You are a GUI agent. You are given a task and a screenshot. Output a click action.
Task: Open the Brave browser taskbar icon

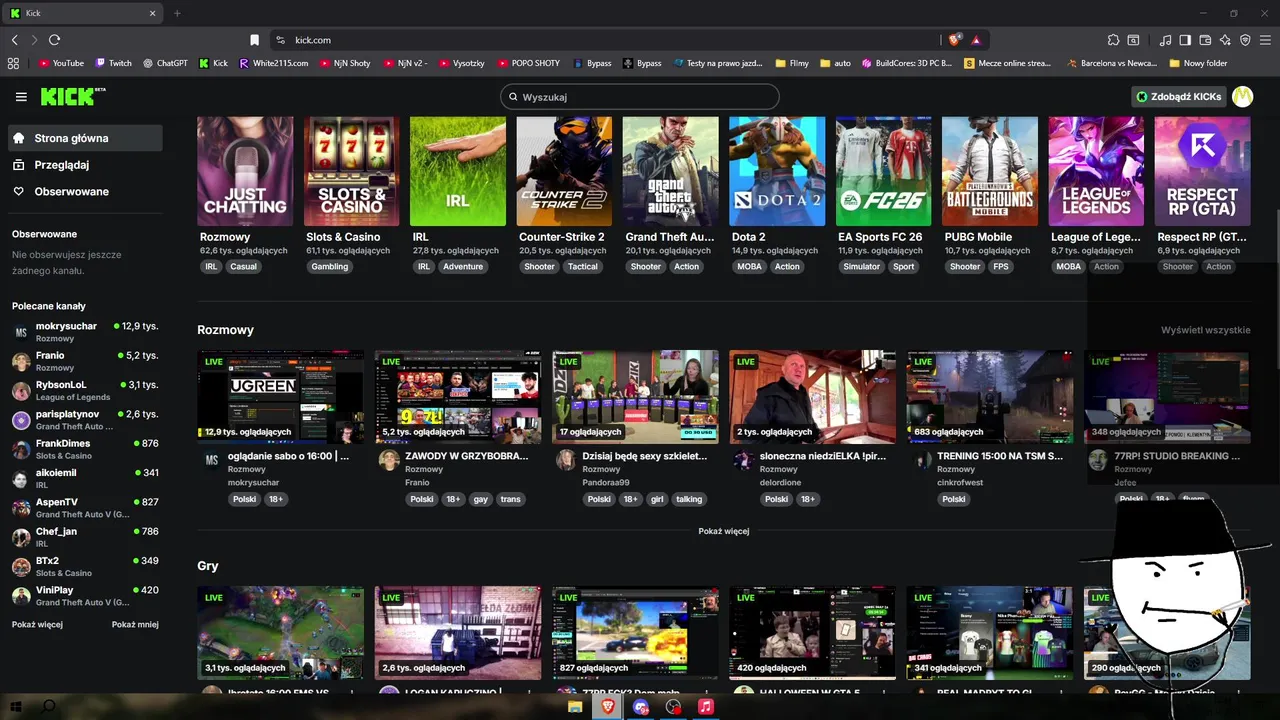point(608,707)
